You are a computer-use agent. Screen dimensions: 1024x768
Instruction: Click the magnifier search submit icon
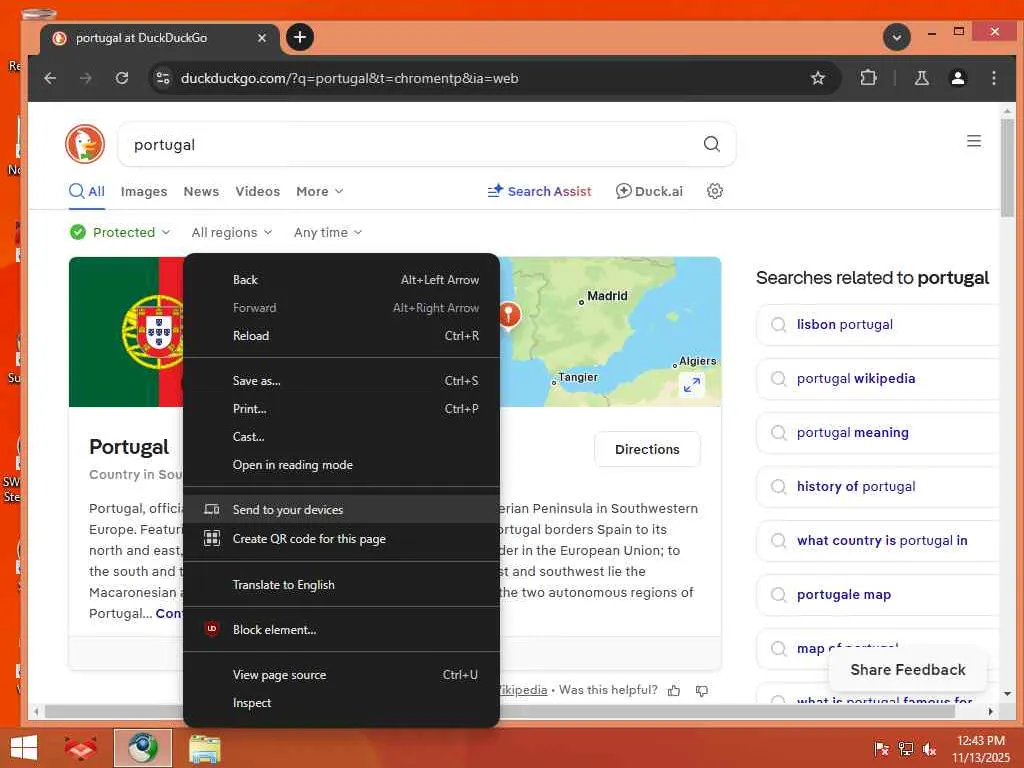coord(712,144)
